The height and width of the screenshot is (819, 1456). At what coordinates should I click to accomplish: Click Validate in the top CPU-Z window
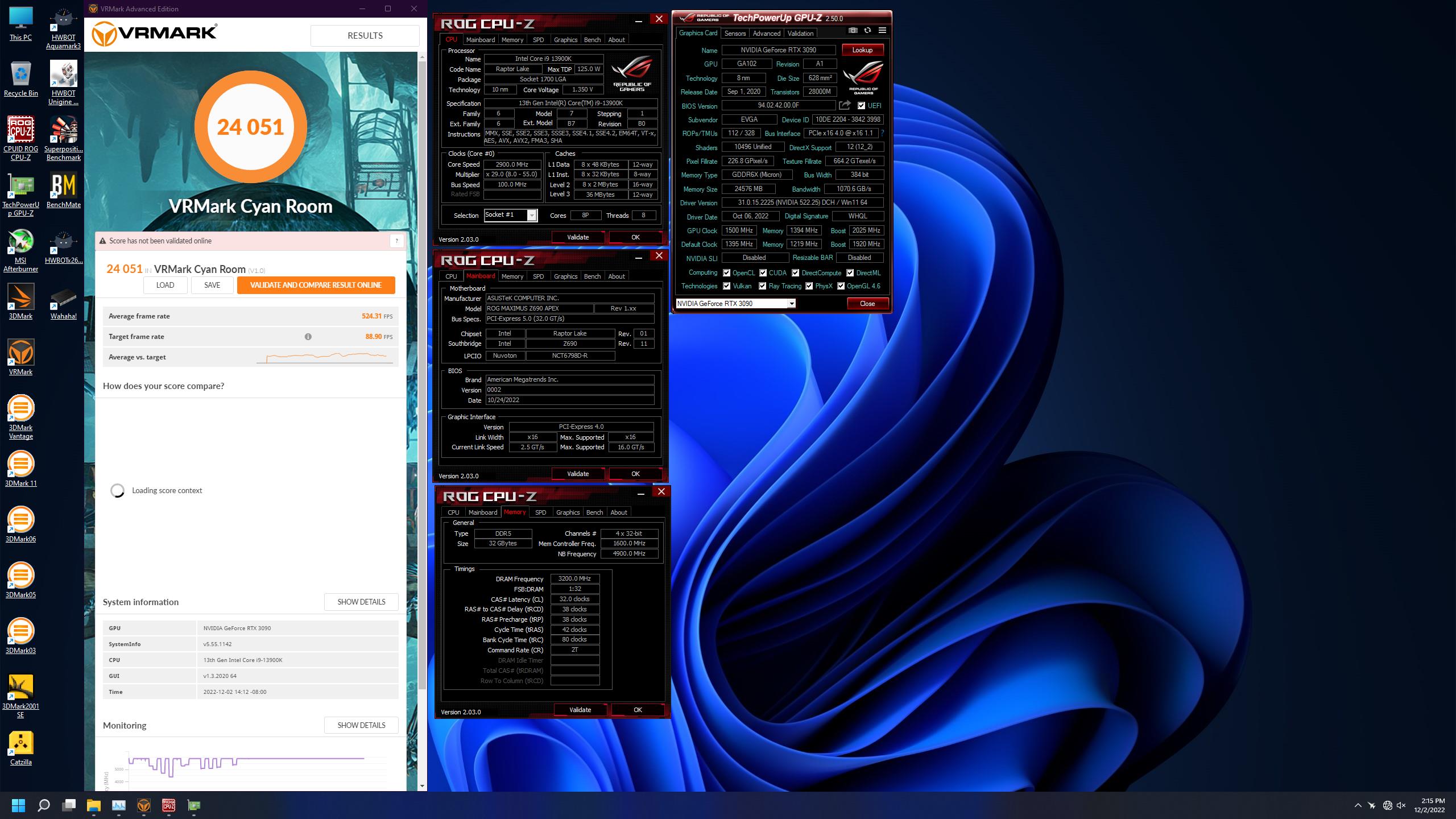point(578,237)
